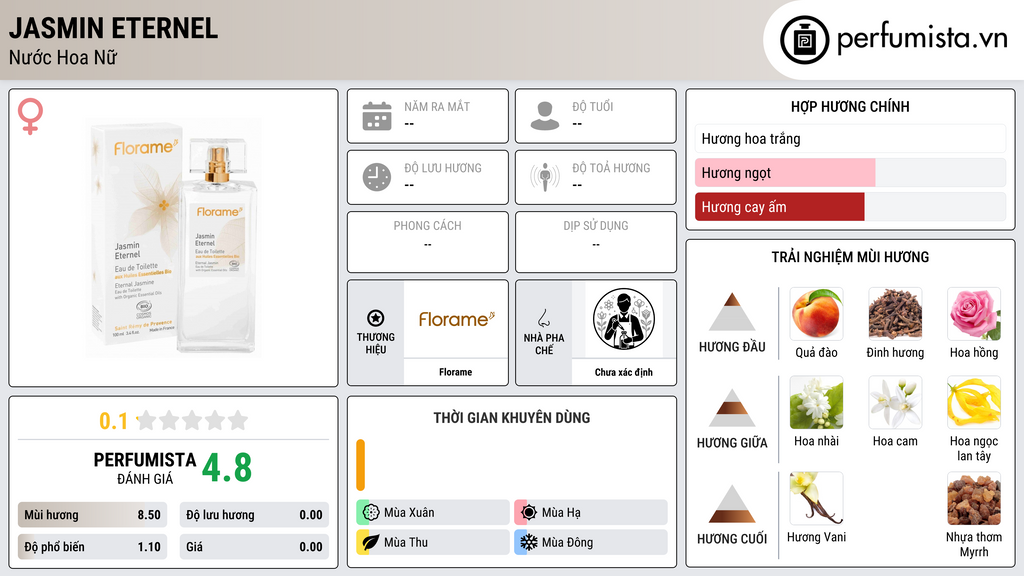Screen dimensions: 1024x576
Task: Click the Hương hoa trắng accord bar
Action: point(850,138)
